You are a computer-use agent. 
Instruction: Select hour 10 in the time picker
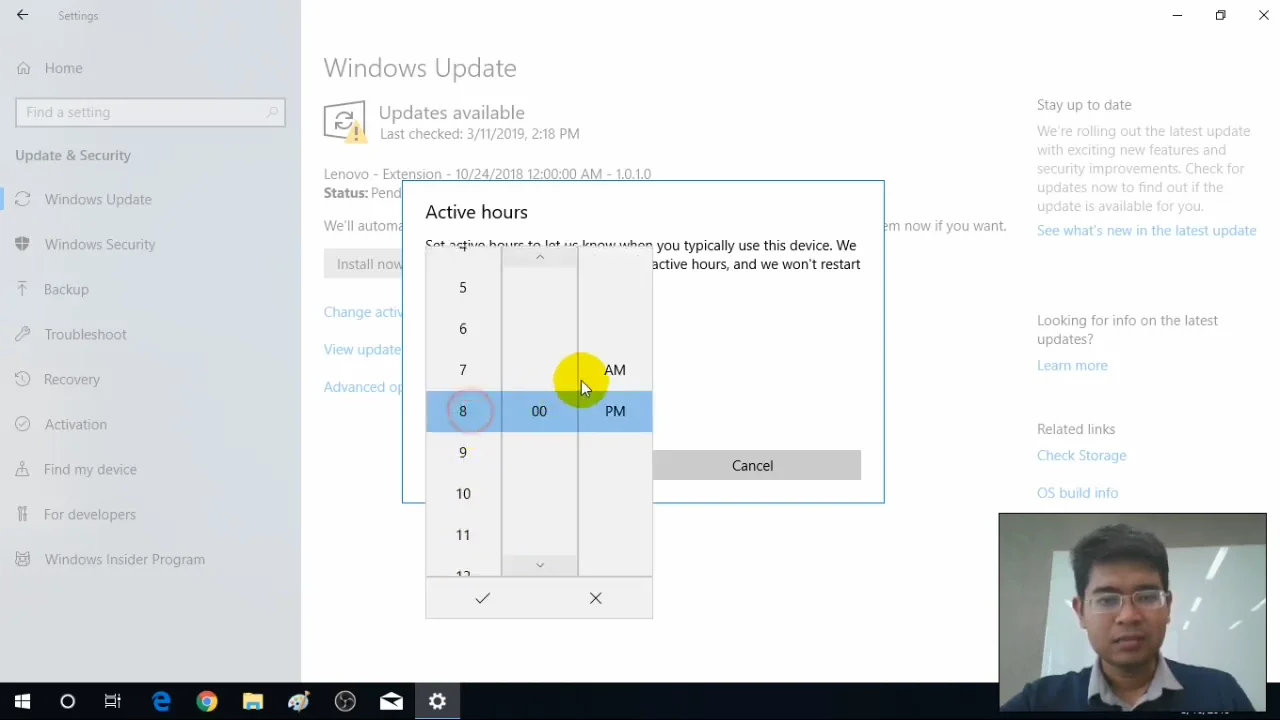tap(463, 493)
